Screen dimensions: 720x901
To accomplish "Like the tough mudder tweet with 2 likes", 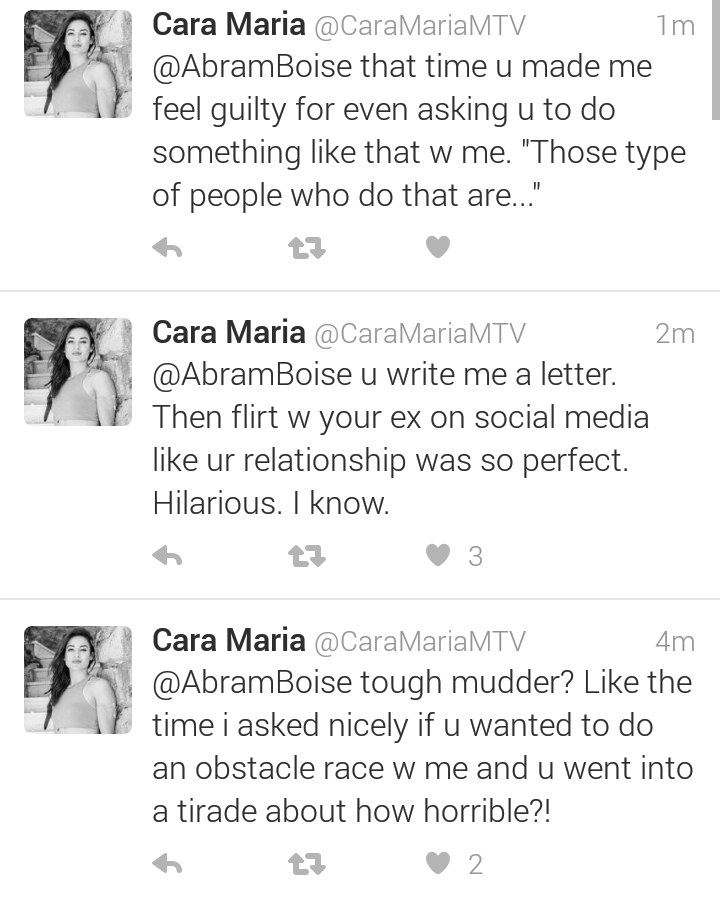I will tap(438, 863).
